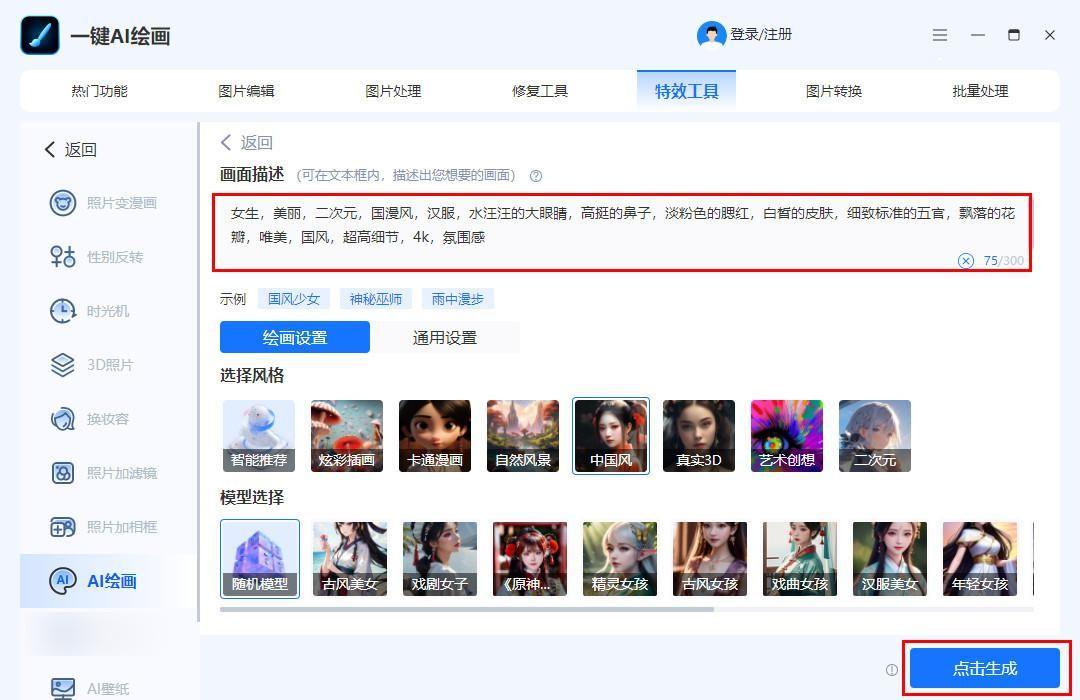Image resolution: width=1080 pixels, height=700 pixels.
Task: Select AI壁纸 sidebar icon
Action: [63, 688]
